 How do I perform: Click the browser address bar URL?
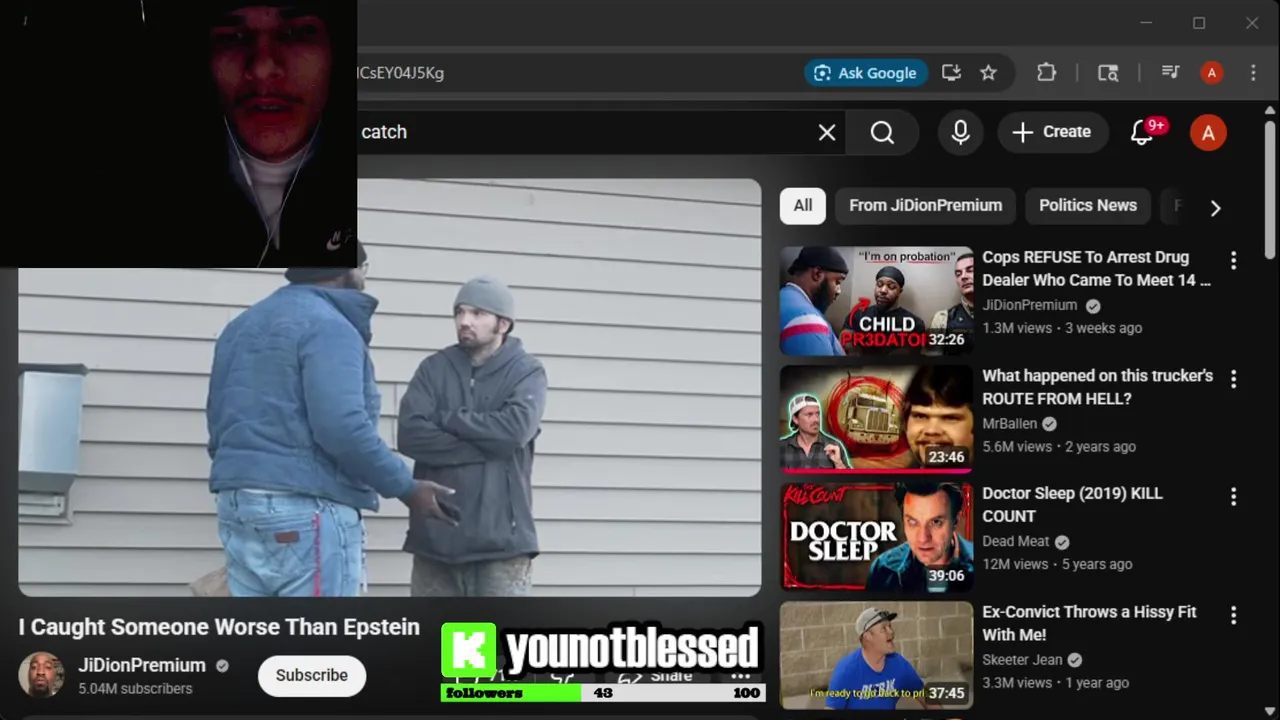400,73
